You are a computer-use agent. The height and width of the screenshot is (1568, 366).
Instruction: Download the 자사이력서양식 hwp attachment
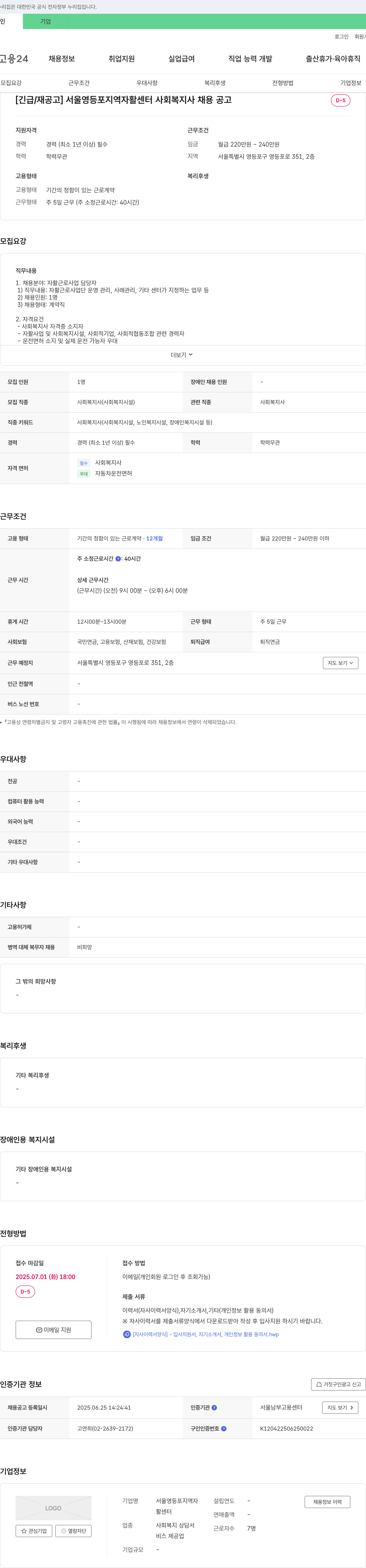coord(205,1334)
